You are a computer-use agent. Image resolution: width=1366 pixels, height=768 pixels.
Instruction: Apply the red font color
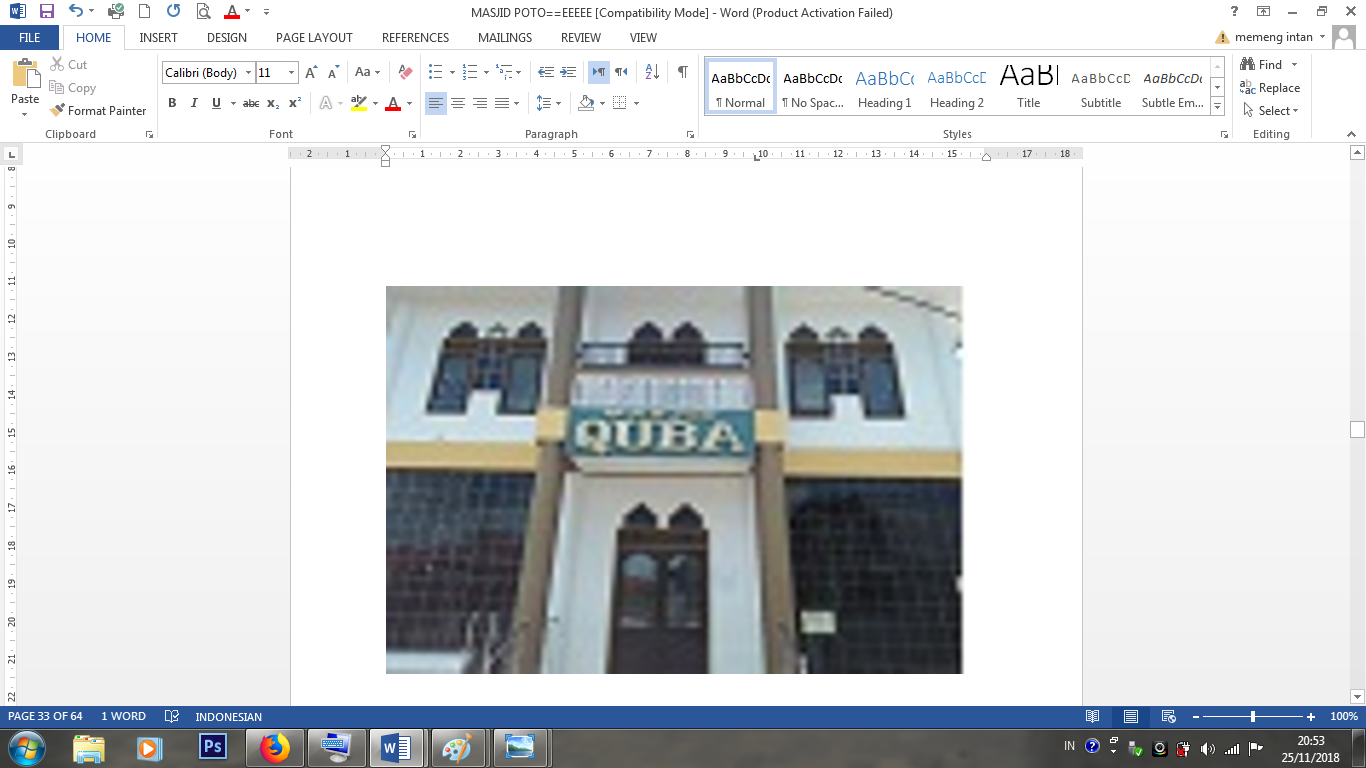coord(393,103)
